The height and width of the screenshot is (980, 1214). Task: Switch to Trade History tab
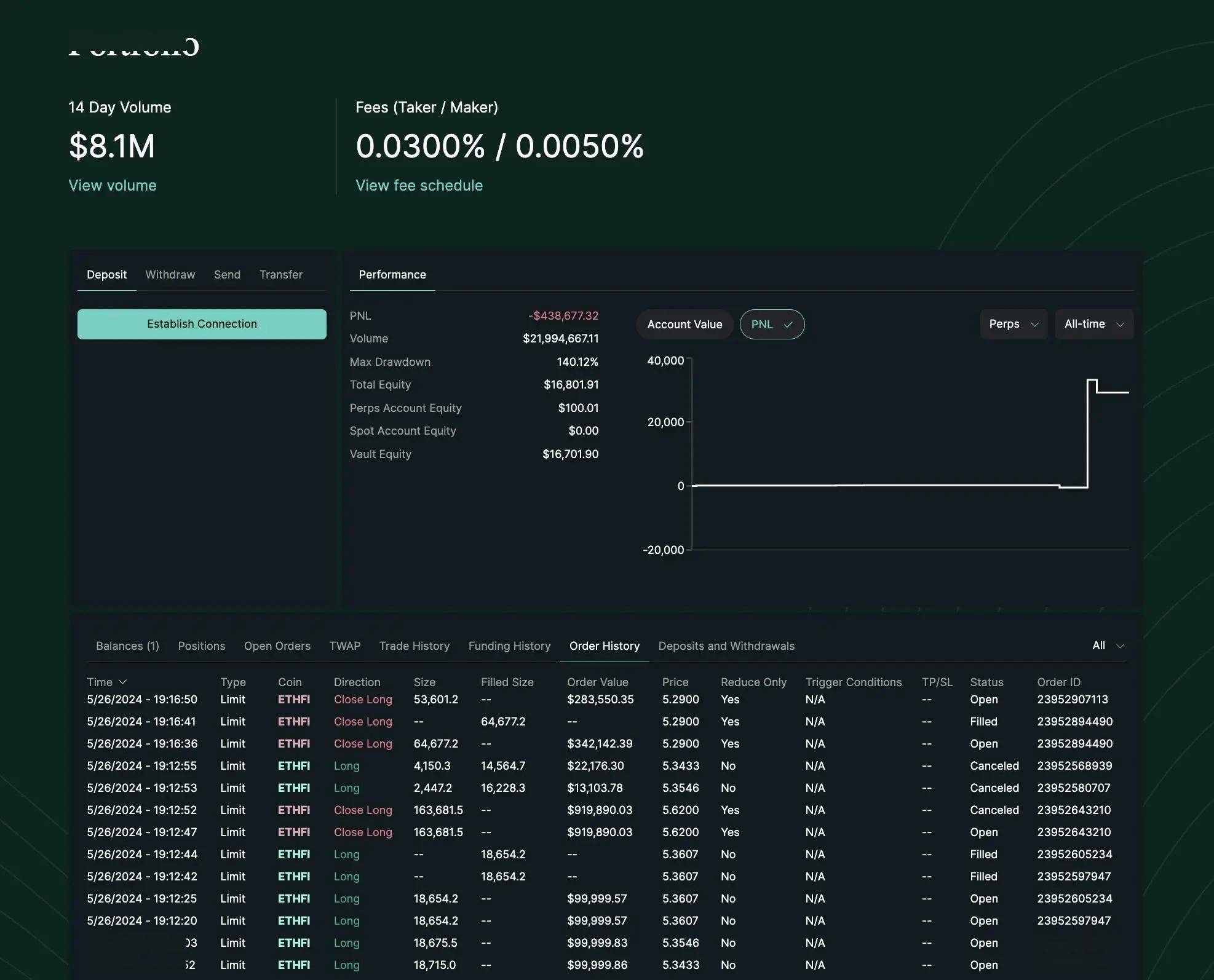[x=414, y=645]
